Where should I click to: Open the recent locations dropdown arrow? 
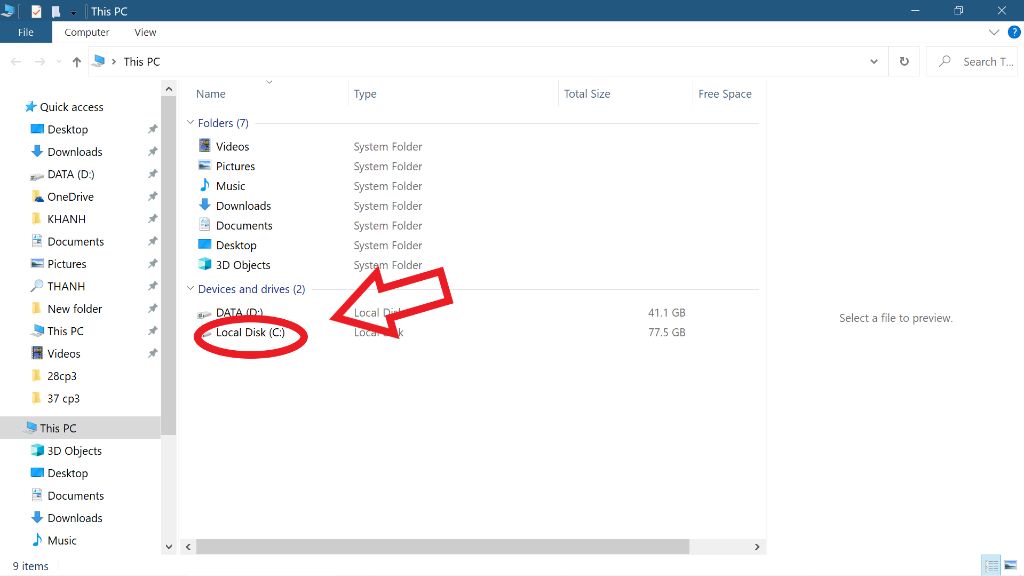click(58, 61)
